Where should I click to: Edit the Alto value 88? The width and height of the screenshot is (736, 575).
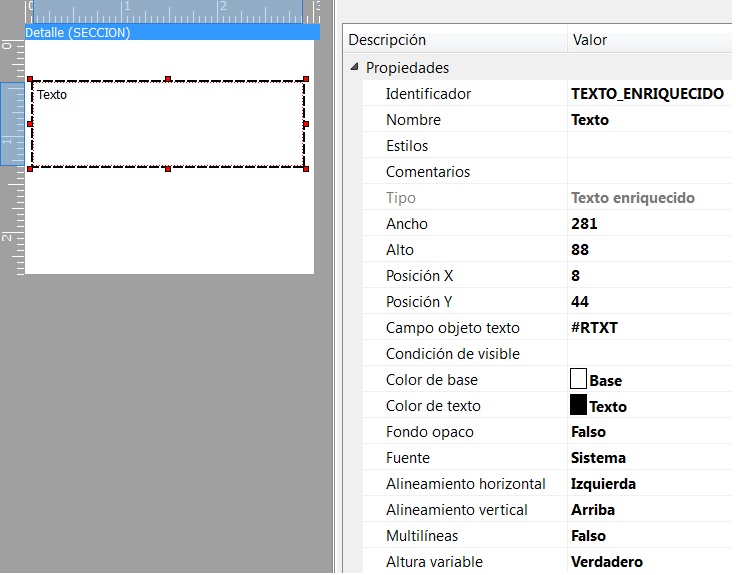[x=580, y=249]
